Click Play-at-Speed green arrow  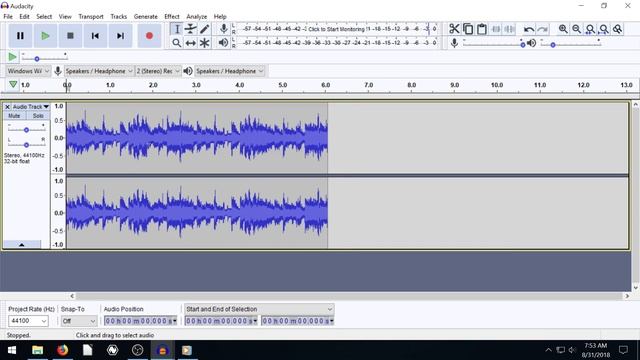[x=12, y=57]
